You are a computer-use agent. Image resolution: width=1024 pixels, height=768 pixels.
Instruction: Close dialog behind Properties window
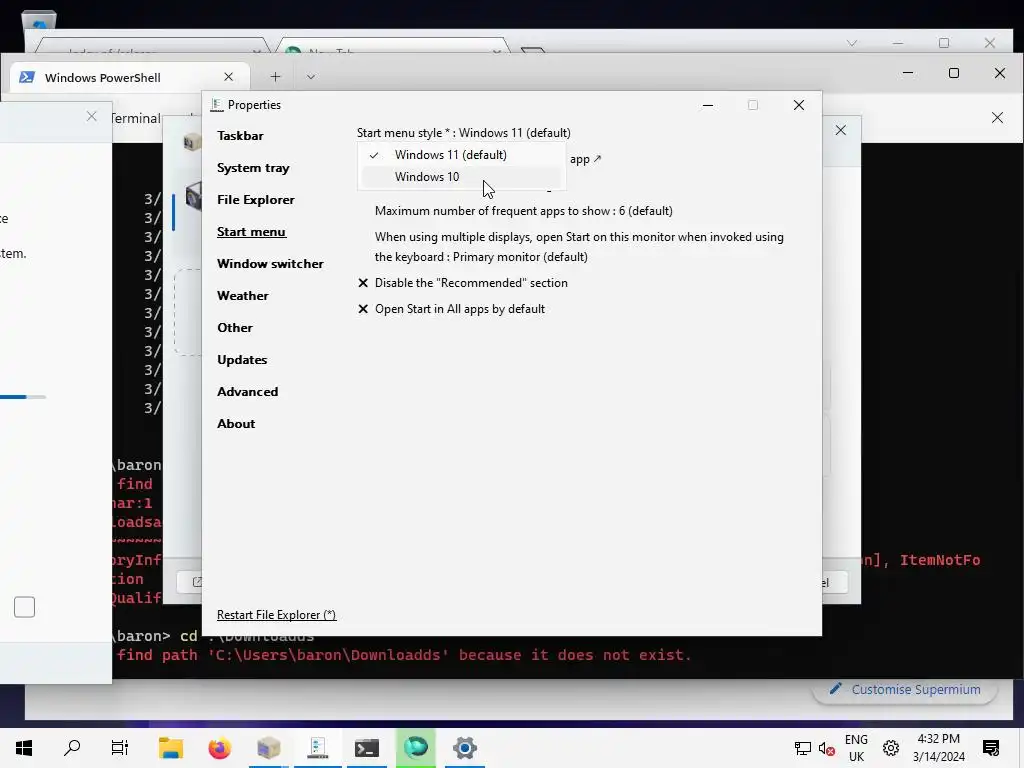pyautogui.click(x=840, y=130)
